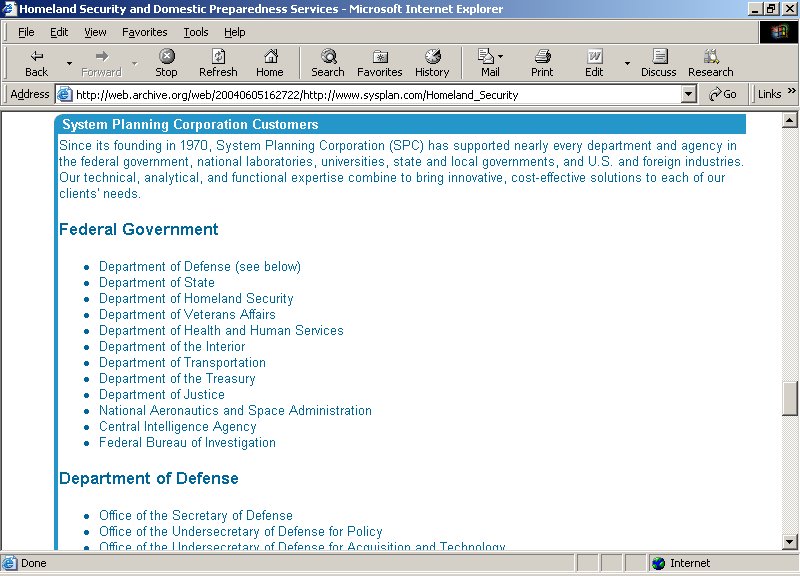The image size is (800, 576).
Task: Open the Tools menu
Action: click(196, 32)
